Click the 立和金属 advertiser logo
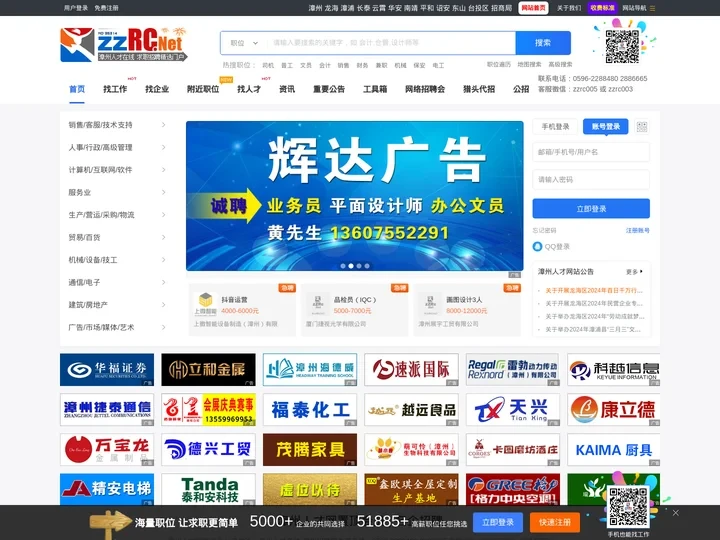The image size is (720, 540). tap(208, 370)
